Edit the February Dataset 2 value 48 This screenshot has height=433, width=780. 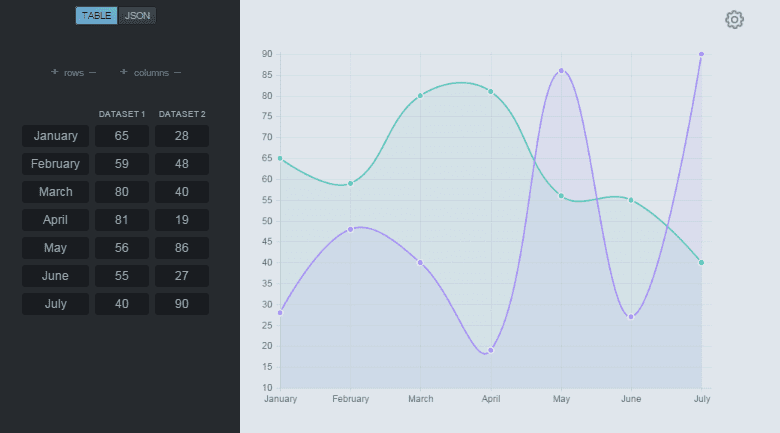point(182,164)
